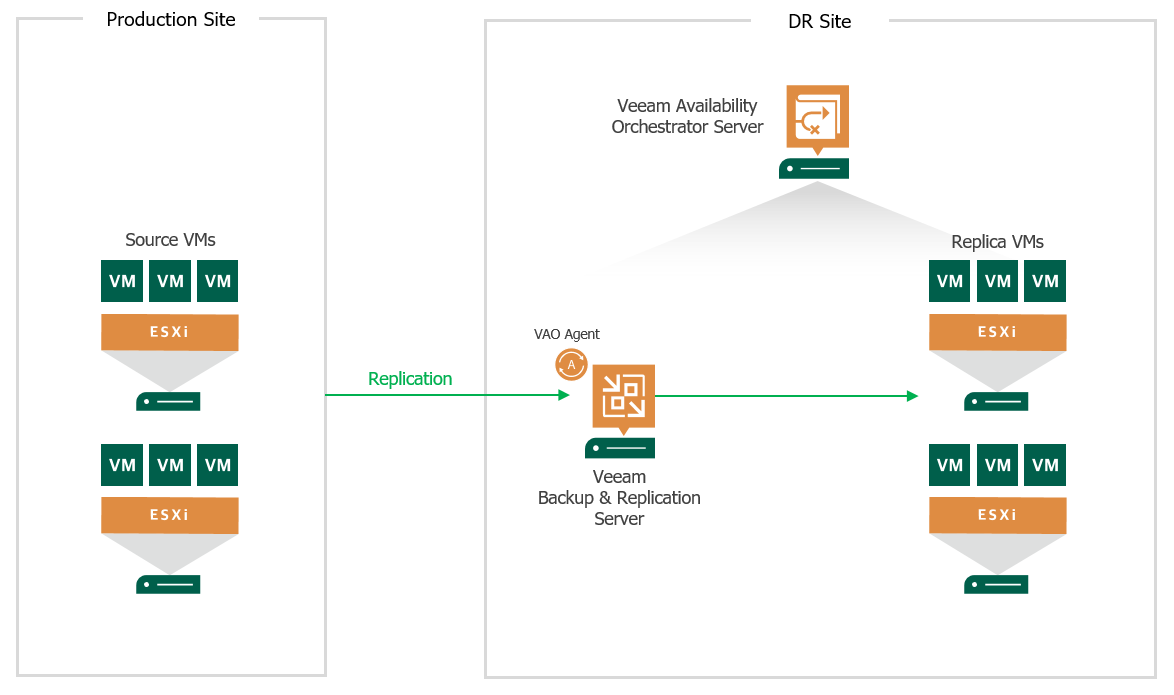Select the middle VM directly under Source VMs

(x=170, y=281)
